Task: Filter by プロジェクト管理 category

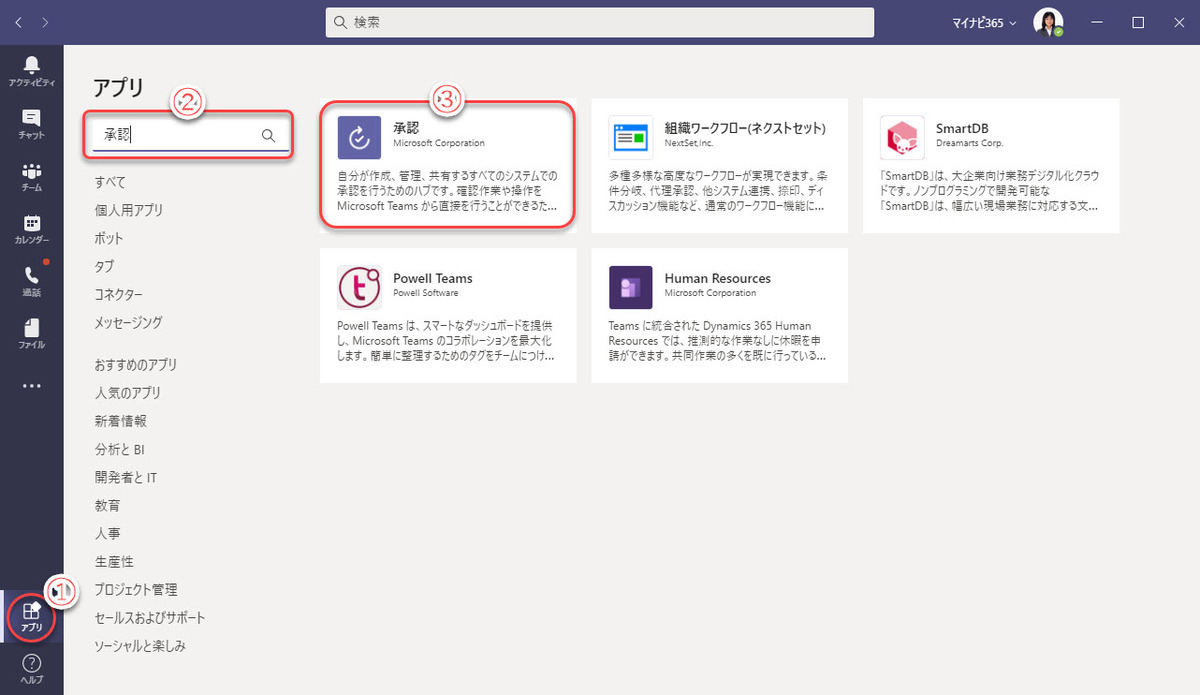Action: click(x=136, y=589)
